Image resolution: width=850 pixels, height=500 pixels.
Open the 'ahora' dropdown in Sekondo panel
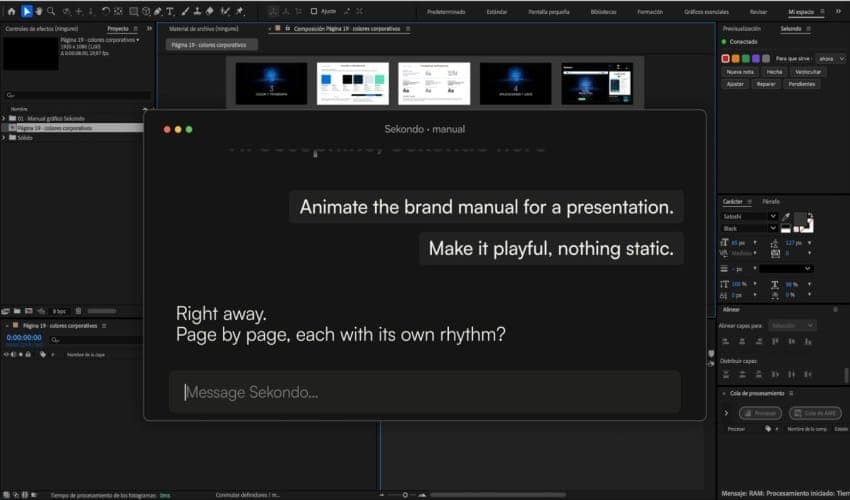pyautogui.click(x=831, y=59)
